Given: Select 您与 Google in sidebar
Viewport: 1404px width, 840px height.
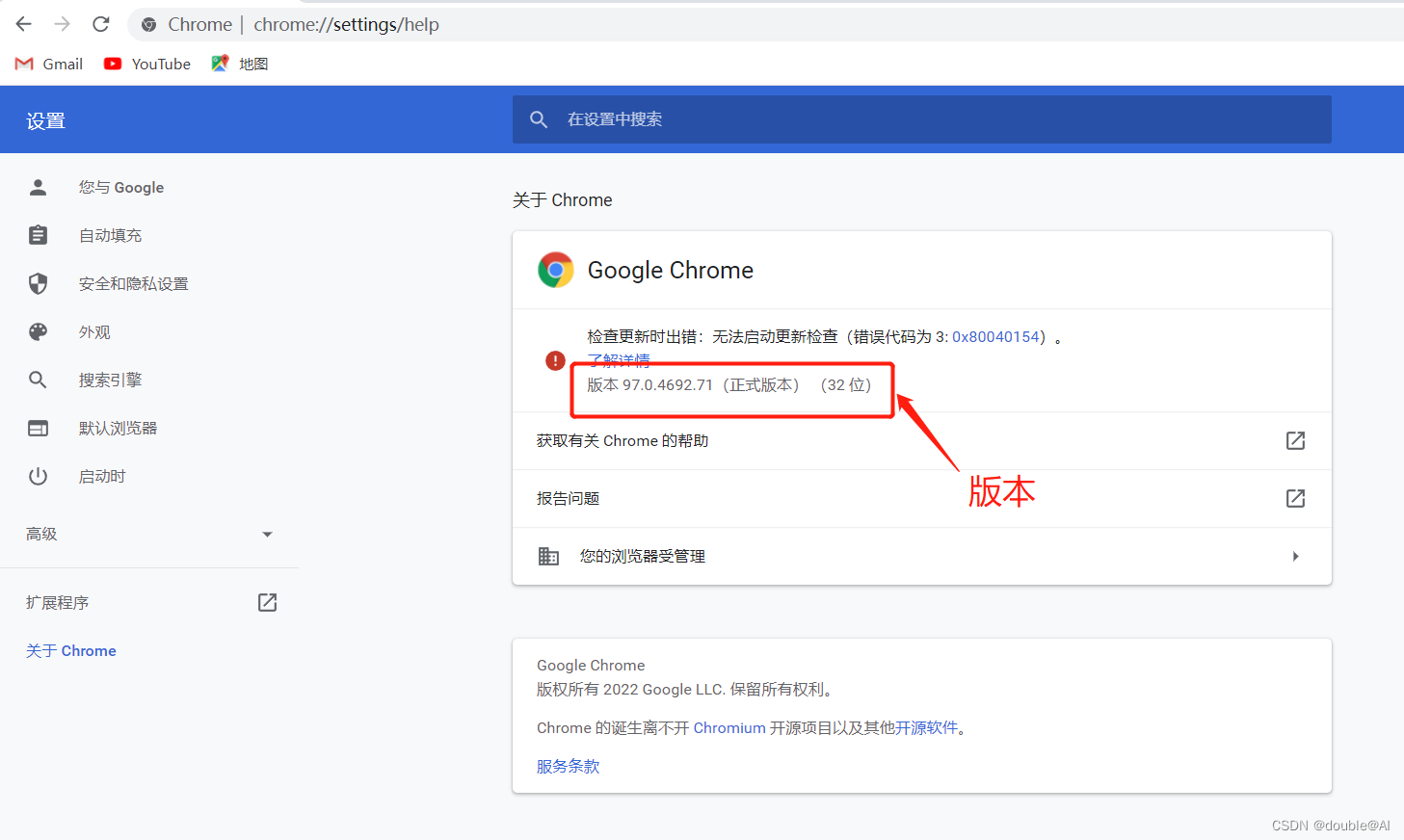Looking at the screenshot, I should click(121, 188).
